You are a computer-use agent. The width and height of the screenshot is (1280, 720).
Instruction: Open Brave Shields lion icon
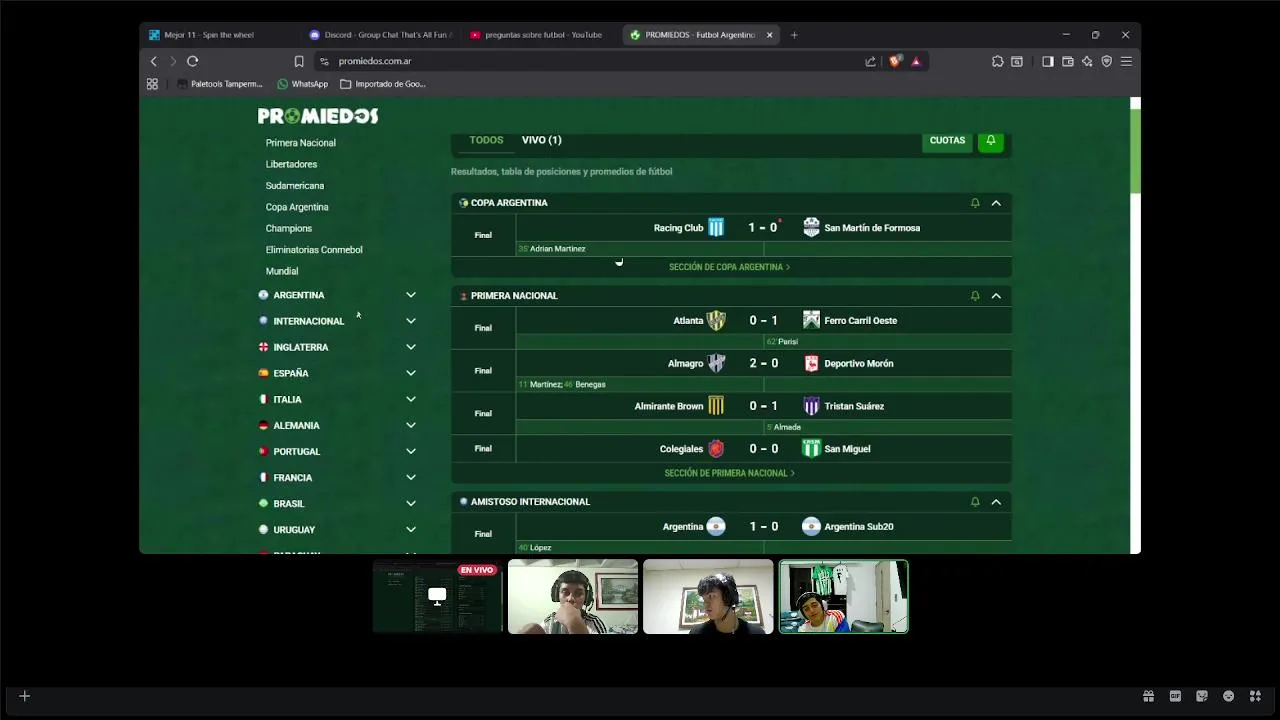pos(895,61)
